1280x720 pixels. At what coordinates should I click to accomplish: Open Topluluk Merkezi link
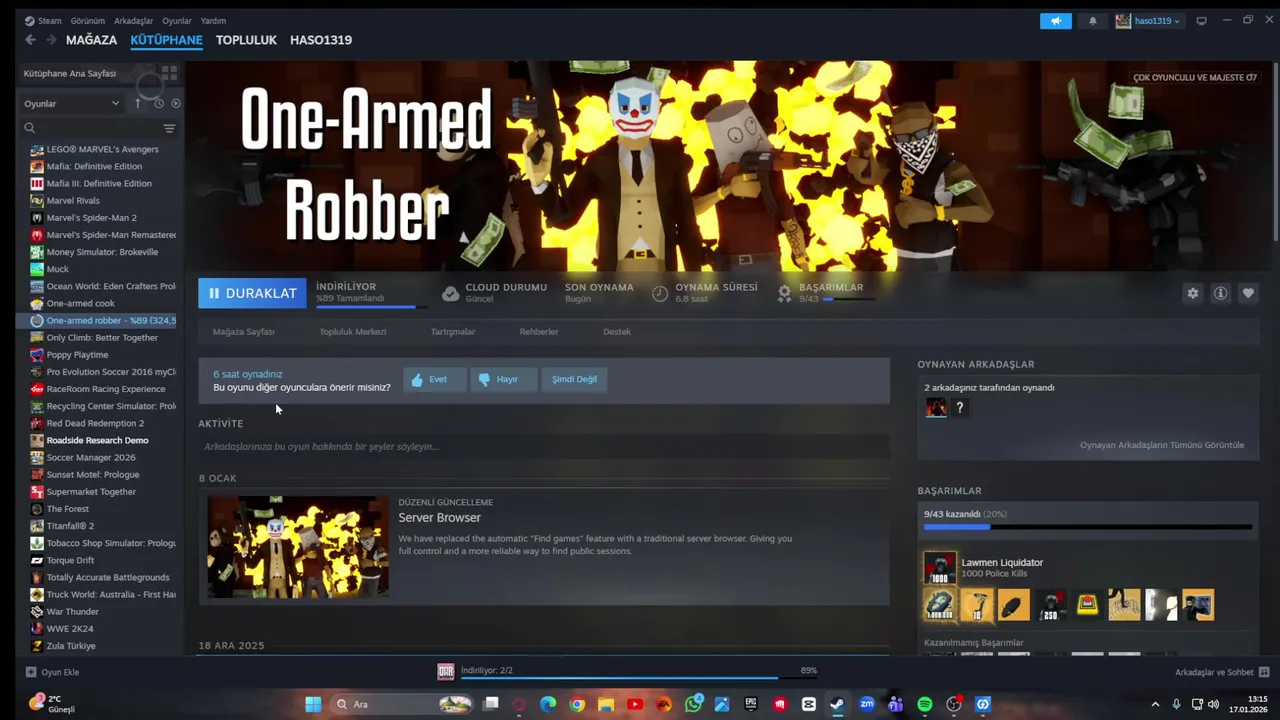(x=352, y=331)
